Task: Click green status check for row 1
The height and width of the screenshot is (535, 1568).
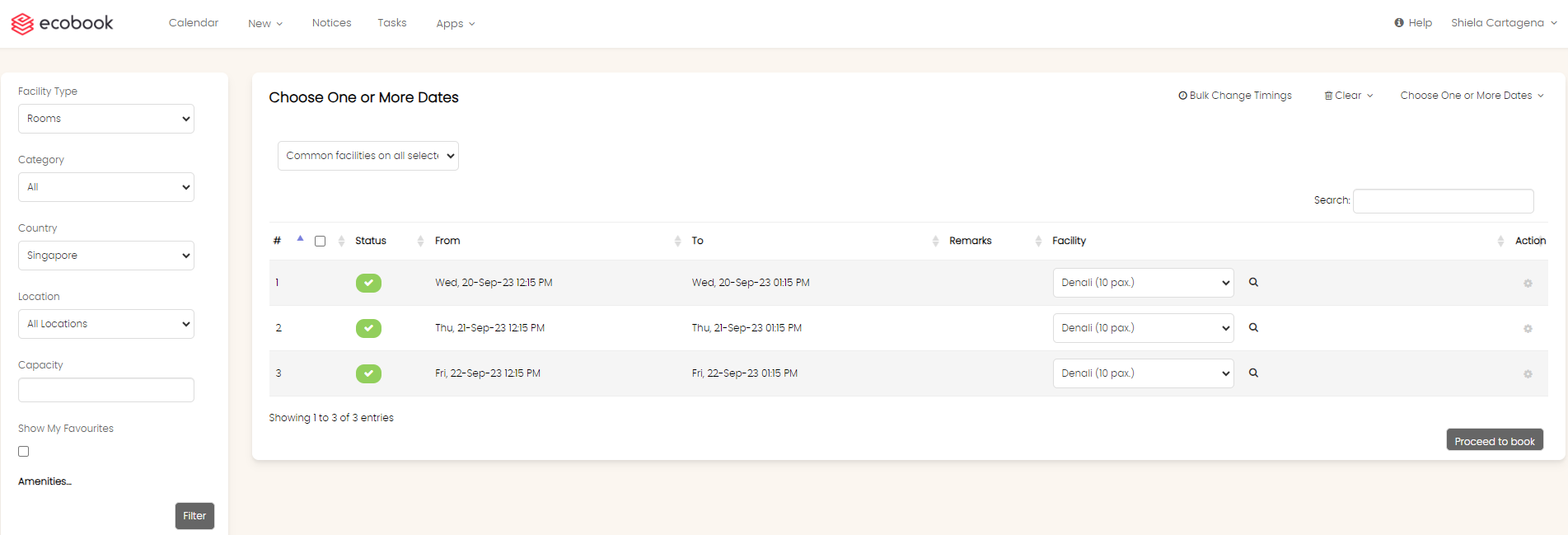Action: click(x=368, y=283)
